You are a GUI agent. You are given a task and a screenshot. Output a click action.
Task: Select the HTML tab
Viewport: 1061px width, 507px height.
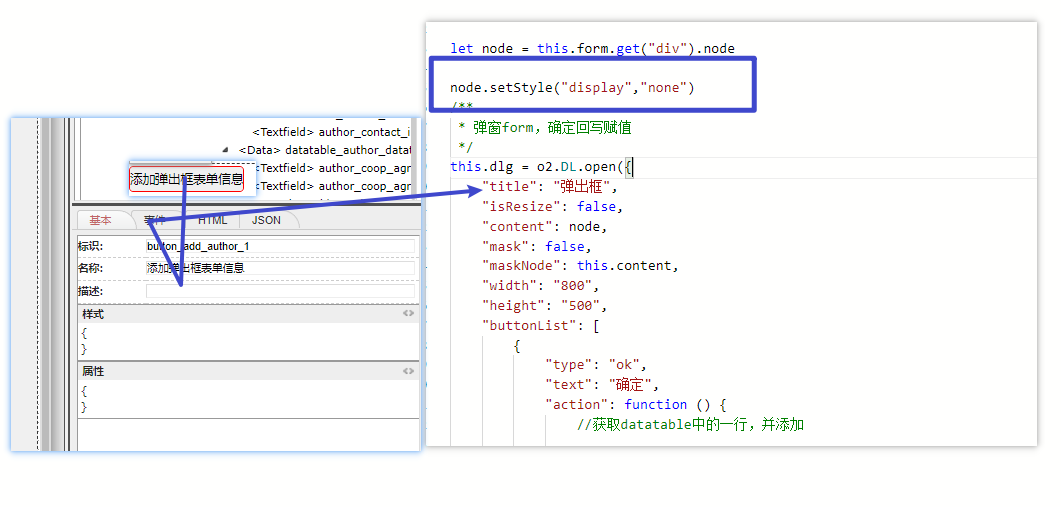coord(212,220)
